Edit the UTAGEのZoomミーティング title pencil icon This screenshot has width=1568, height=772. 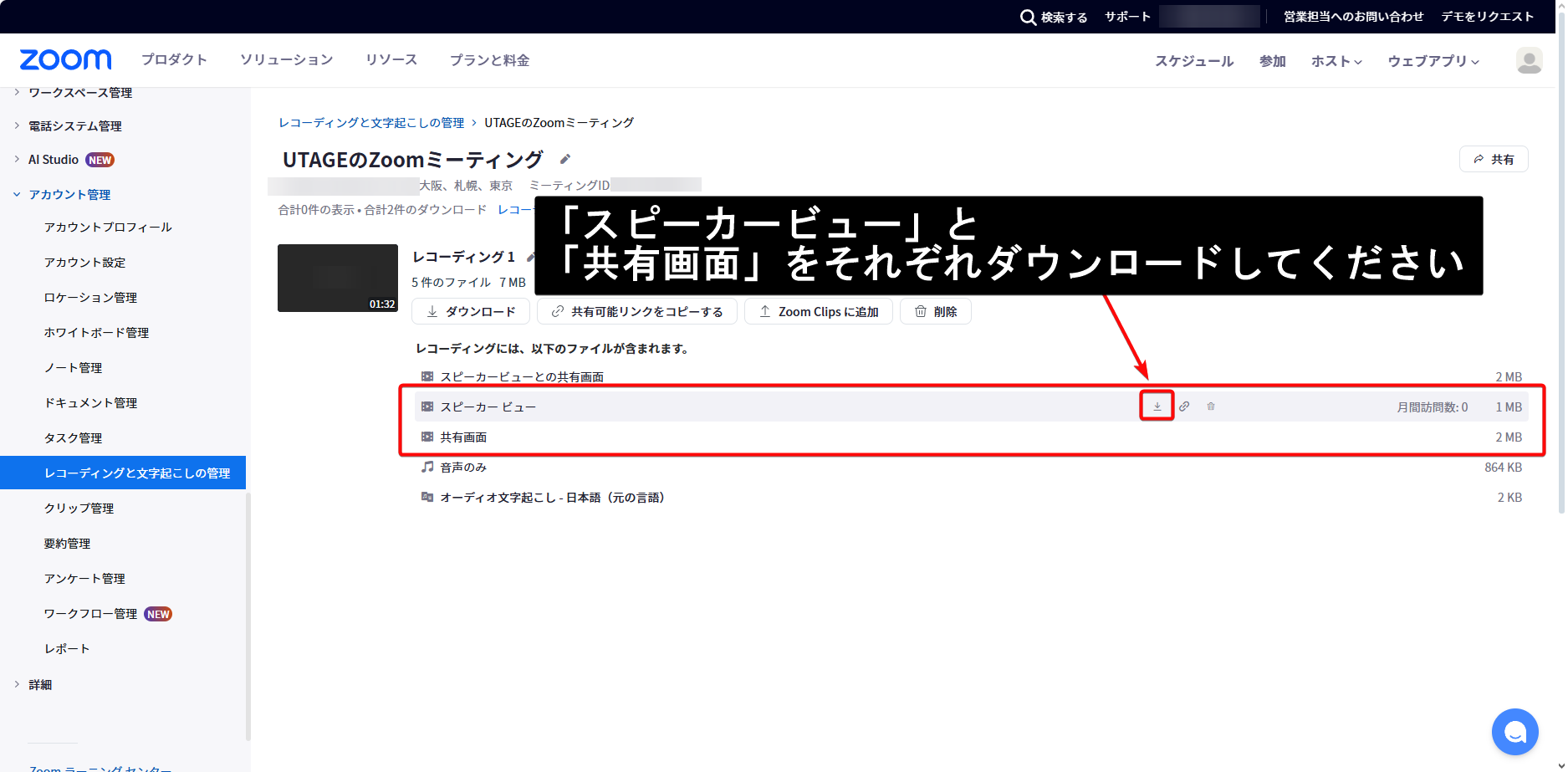[565, 159]
